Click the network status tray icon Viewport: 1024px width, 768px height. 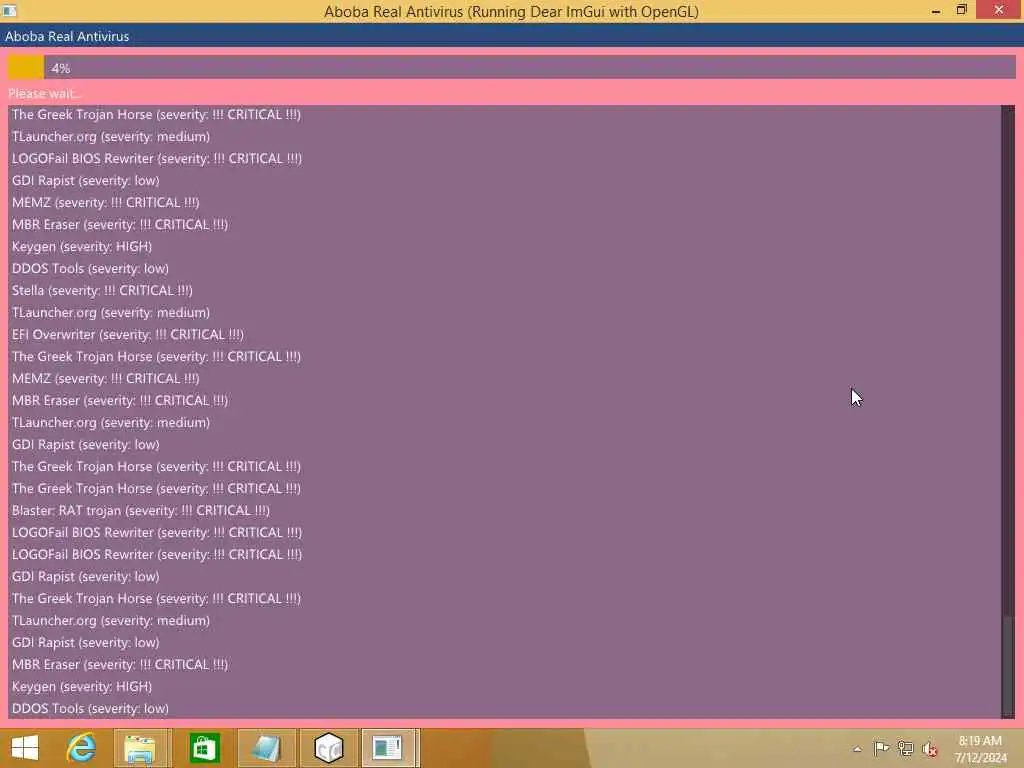pyautogui.click(x=905, y=748)
